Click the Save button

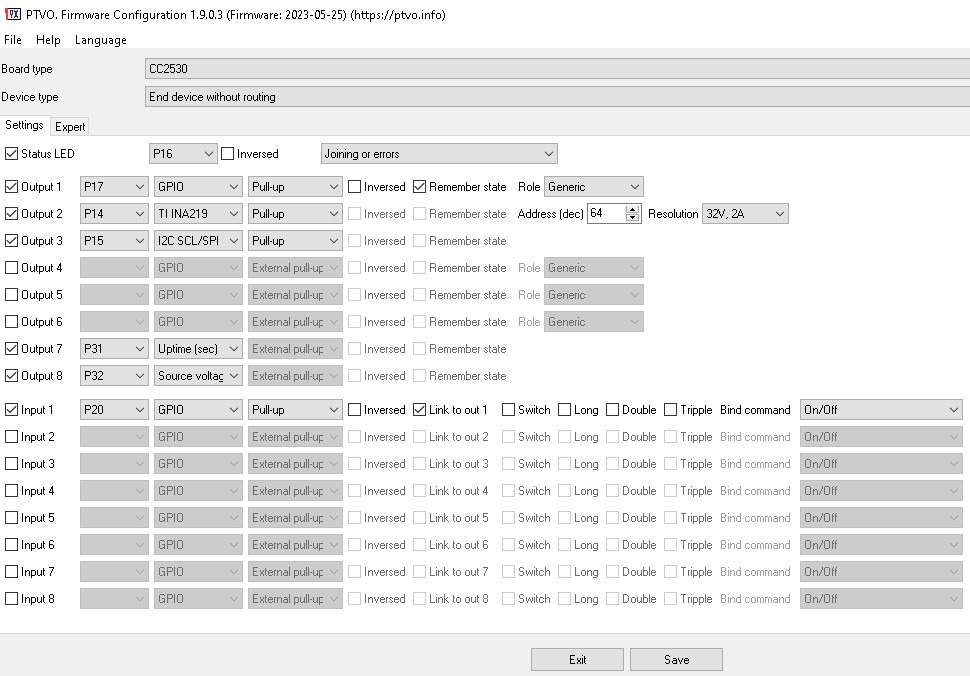676,659
